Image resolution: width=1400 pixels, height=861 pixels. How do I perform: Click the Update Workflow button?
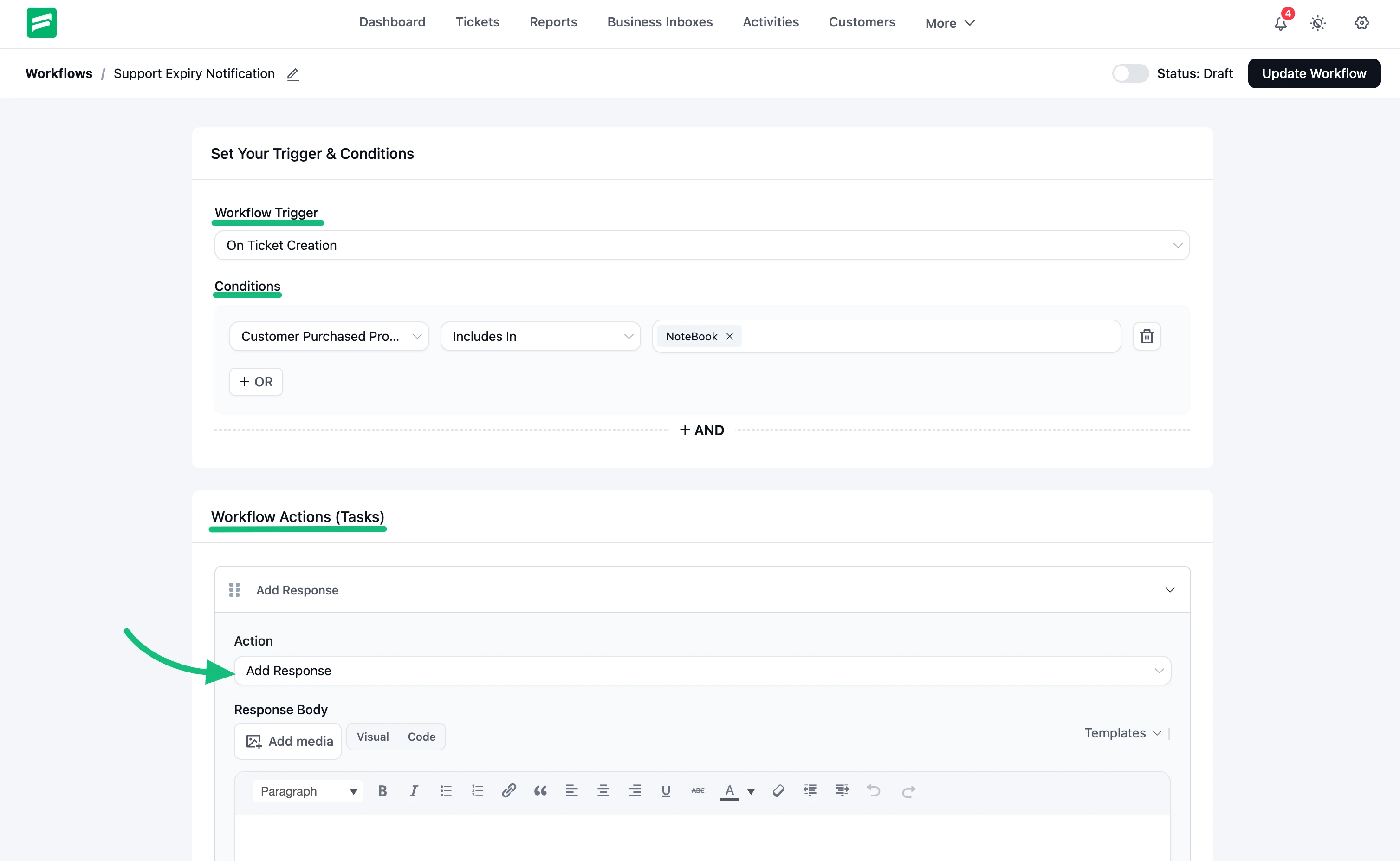pyautogui.click(x=1314, y=73)
